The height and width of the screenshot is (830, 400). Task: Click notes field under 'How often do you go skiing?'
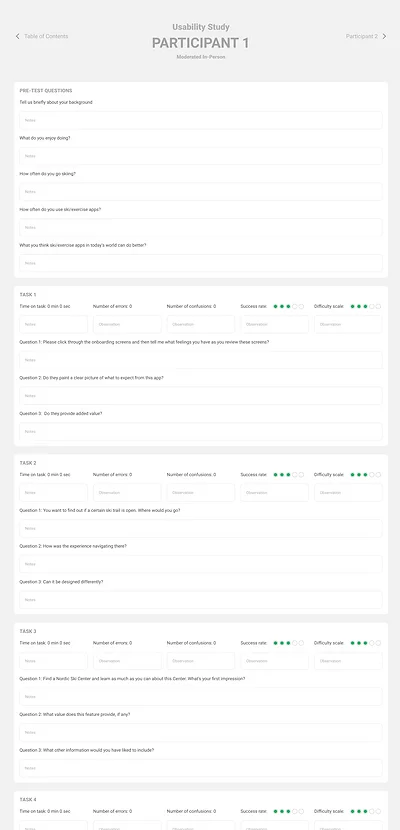pyautogui.click(x=201, y=192)
